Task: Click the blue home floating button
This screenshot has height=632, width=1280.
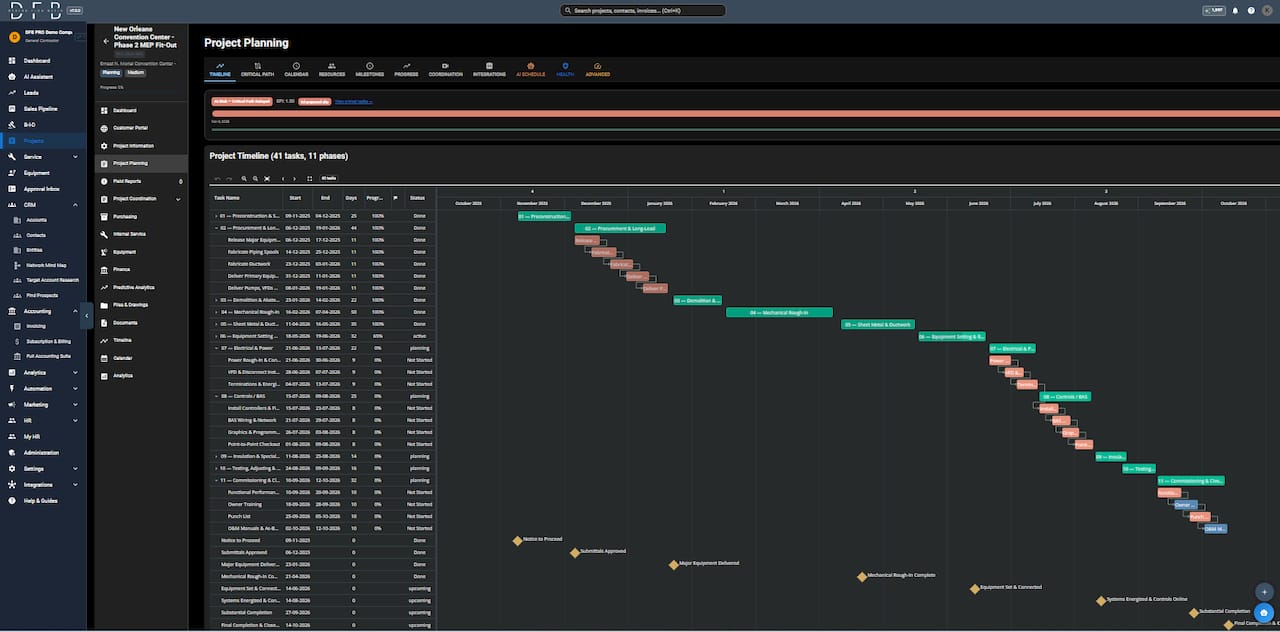Action: click(1264, 612)
